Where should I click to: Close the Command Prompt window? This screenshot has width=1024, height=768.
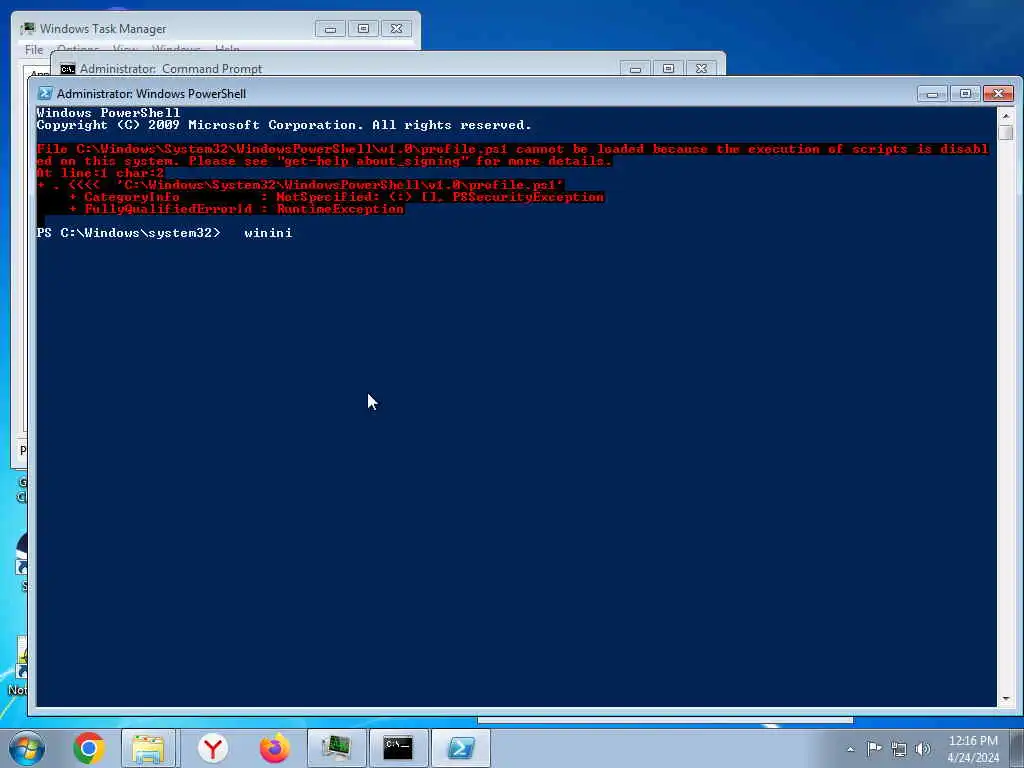pos(701,69)
